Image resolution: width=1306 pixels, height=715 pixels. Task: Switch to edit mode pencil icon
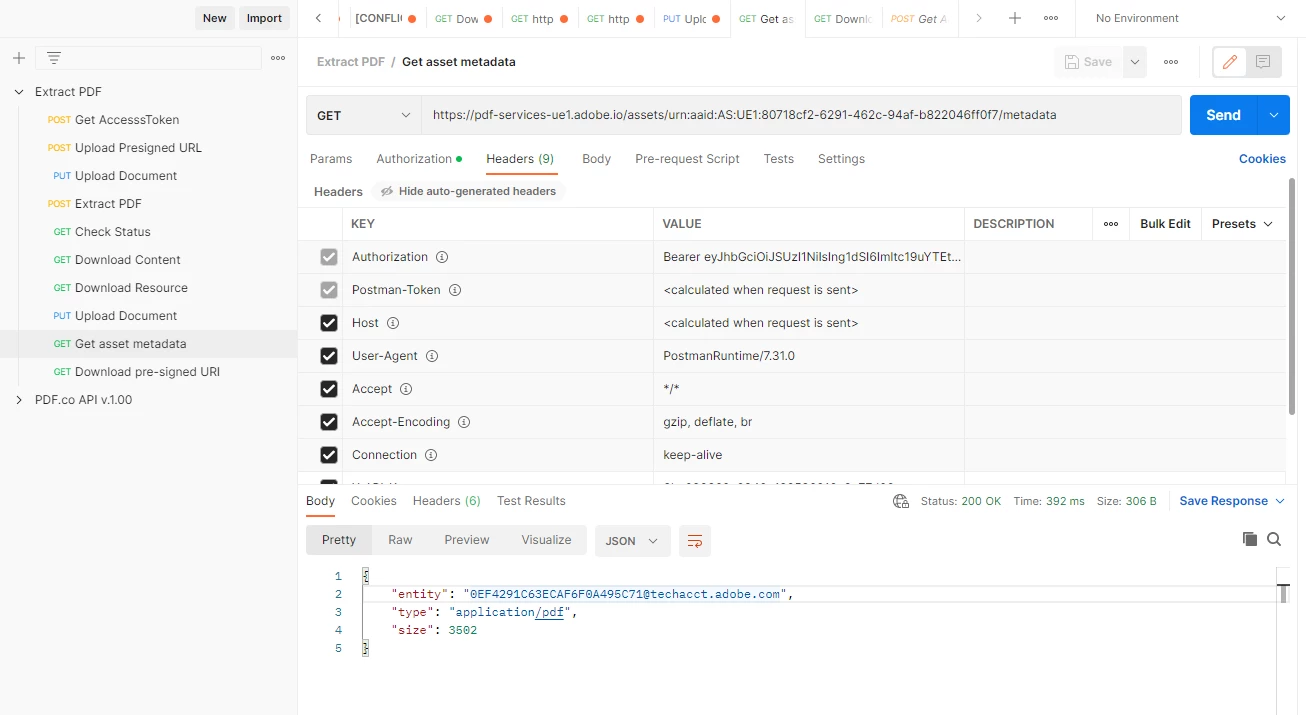(x=1230, y=62)
